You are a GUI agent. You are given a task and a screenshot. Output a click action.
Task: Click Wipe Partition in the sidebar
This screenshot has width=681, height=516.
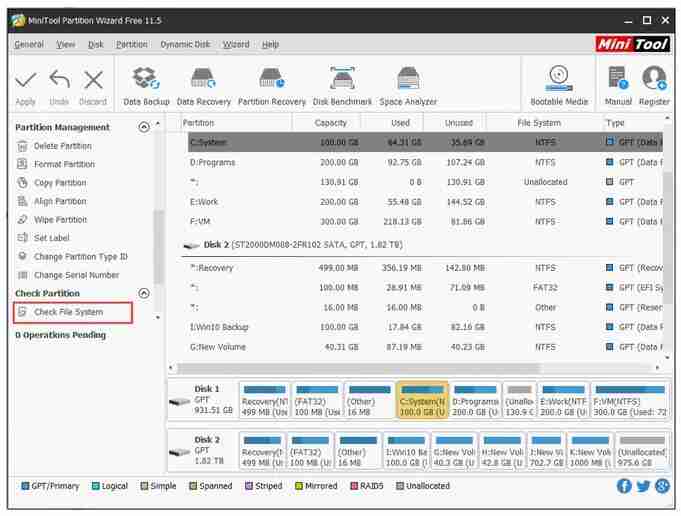click(x=60, y=220)
